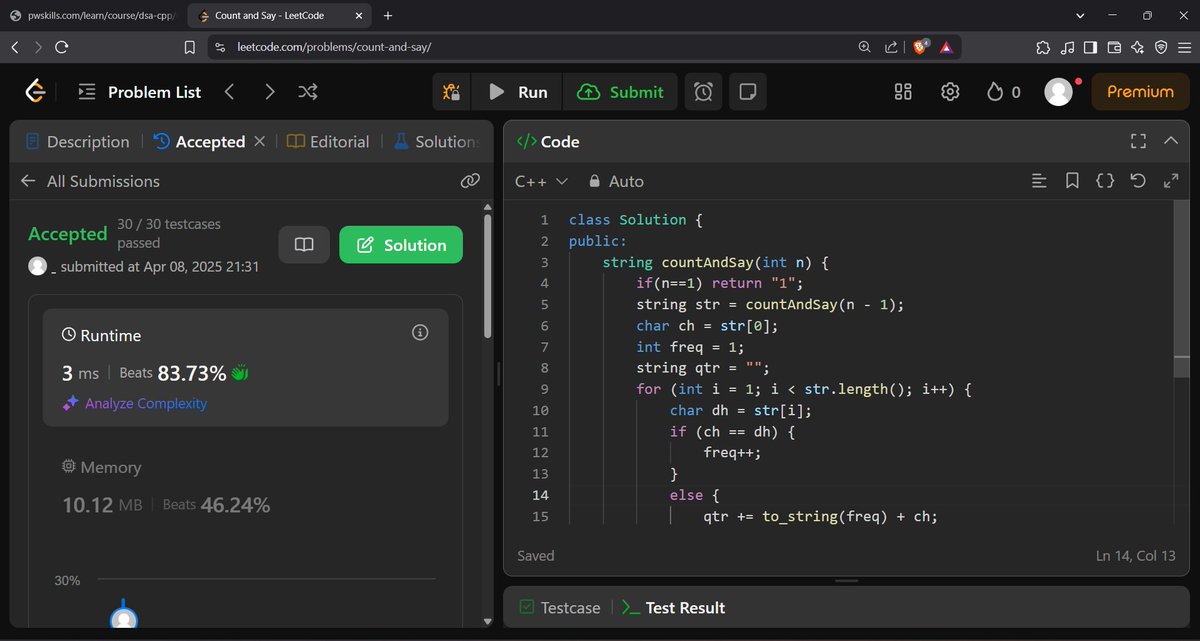The image size is (1200, 641).
Task: Open the user profile avatar
Action: pyautogui.click(x=1058, y=92)
